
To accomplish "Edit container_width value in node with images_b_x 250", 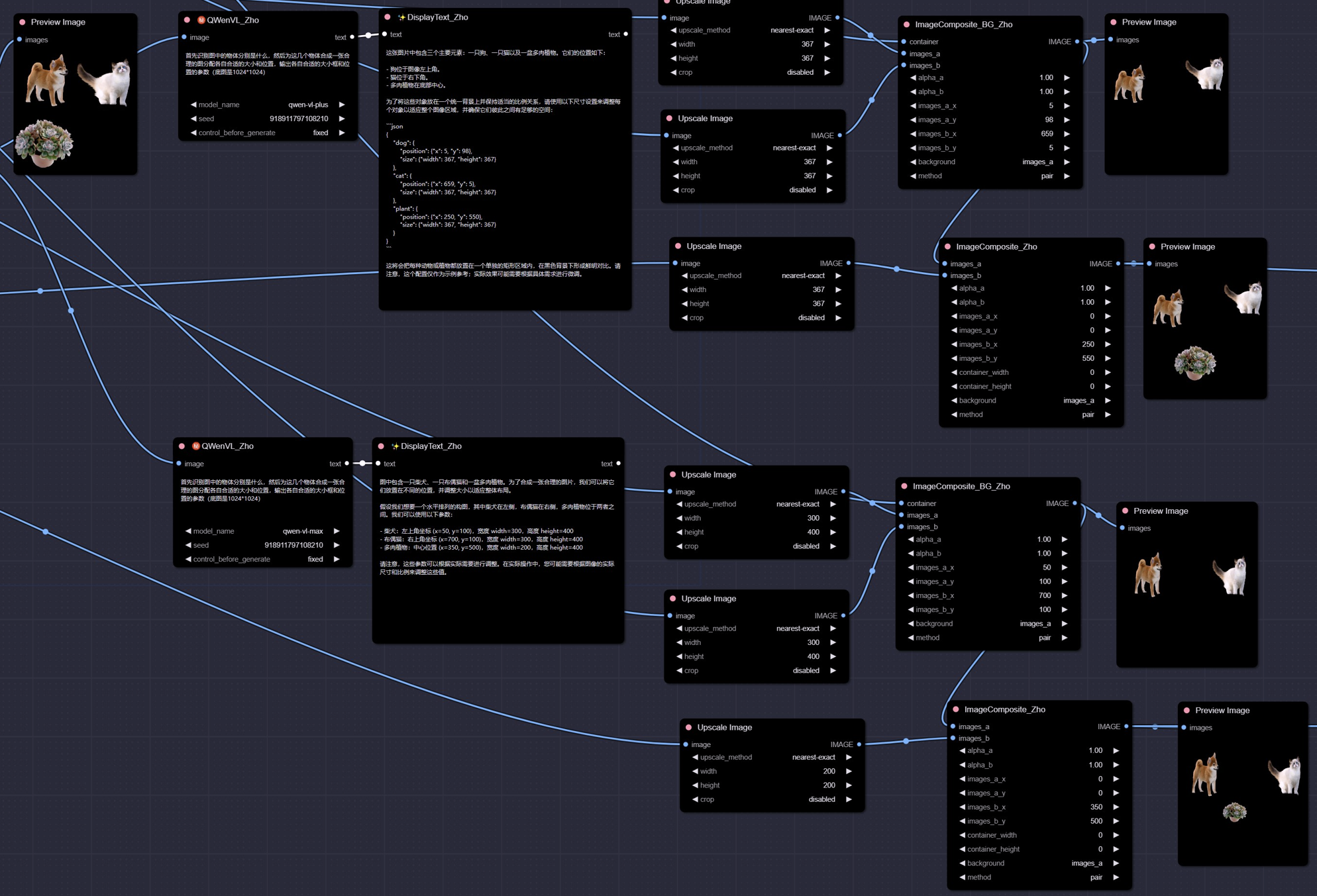I will [x=1031, y=372].
